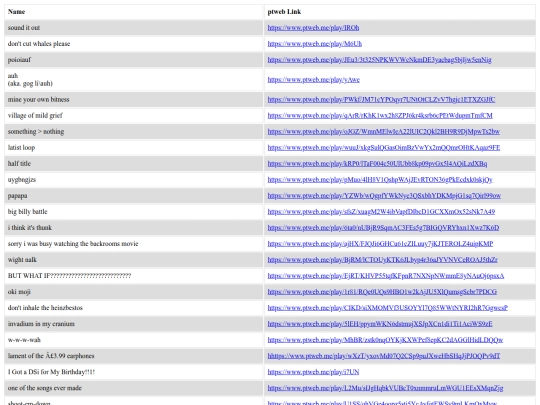The image size is (540, 405).
Task: Select the 'one of the songs ever made' name cell
Action: pyautogui.click(x=134, y=388)
